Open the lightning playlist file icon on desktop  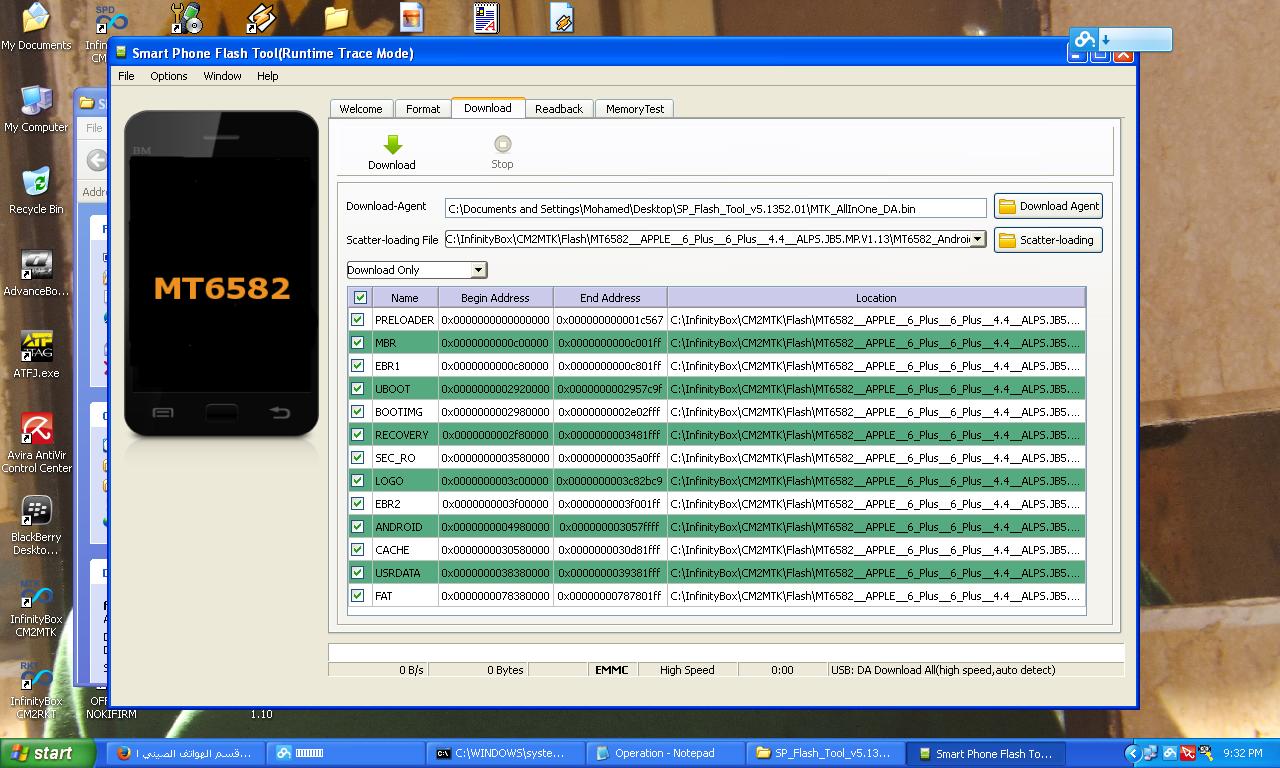[x=562, y=18]
